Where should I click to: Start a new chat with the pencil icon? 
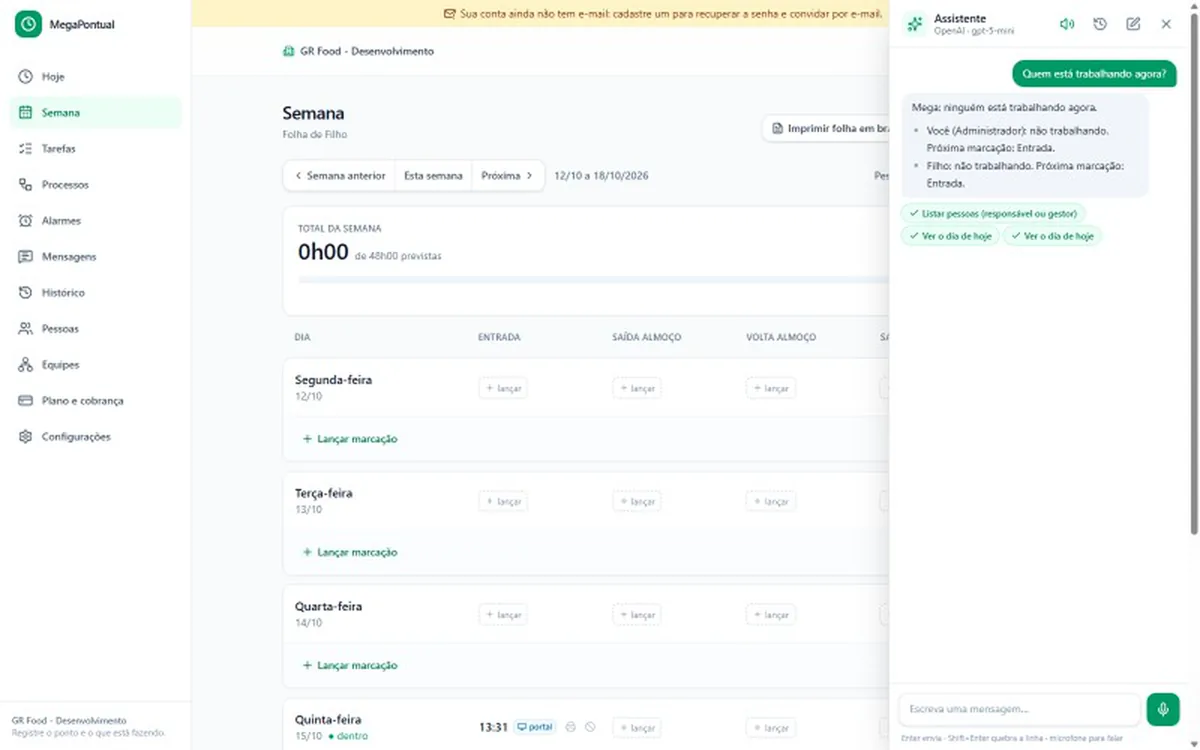click(x=1133, y=24)
